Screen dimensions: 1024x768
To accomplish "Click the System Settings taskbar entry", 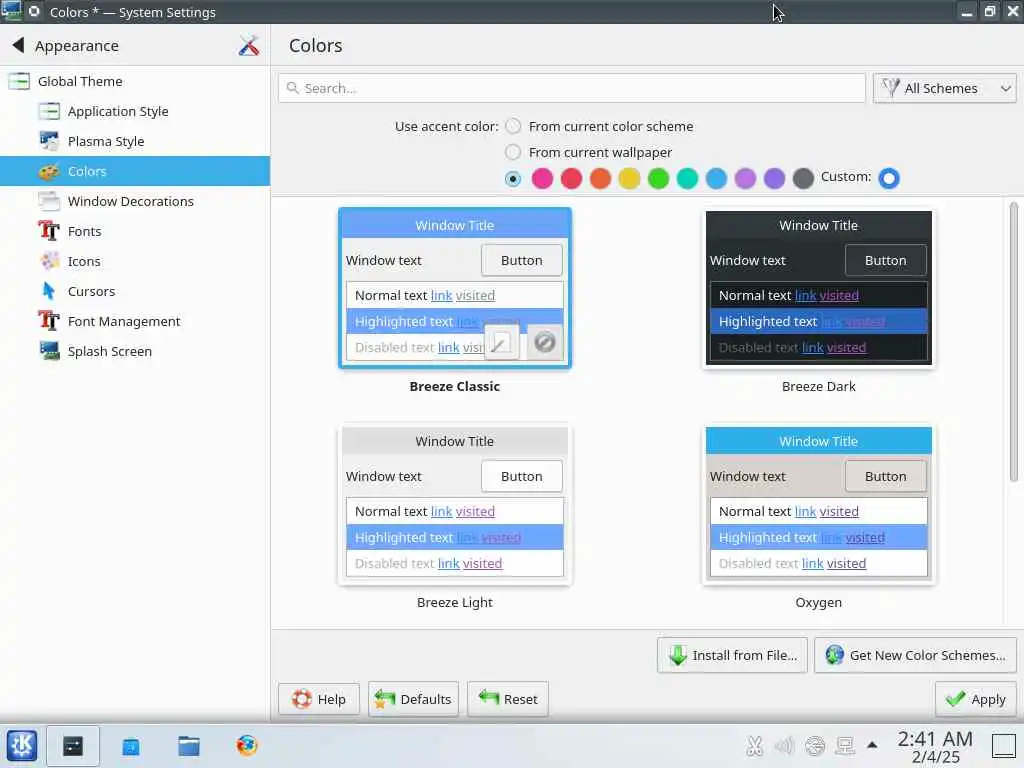I will (72, 745).
